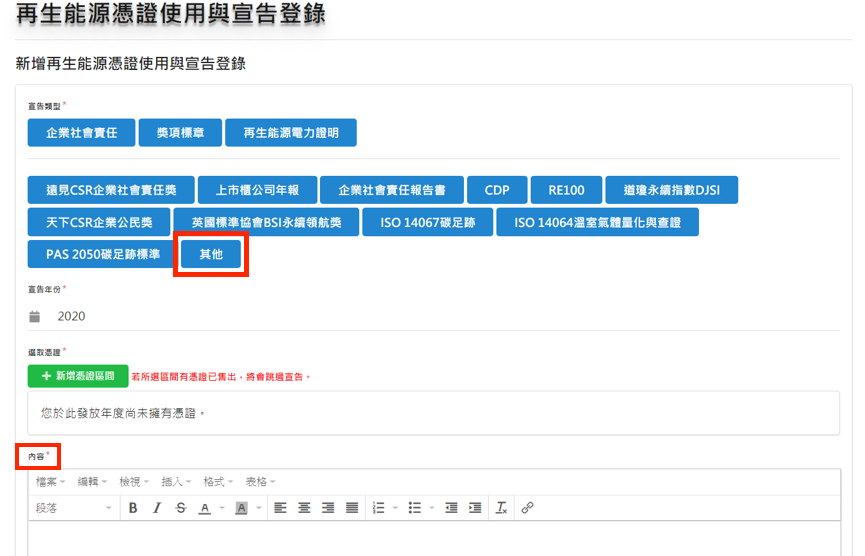Choose 道瓊永續指數DJSI option

pos(671,190)
